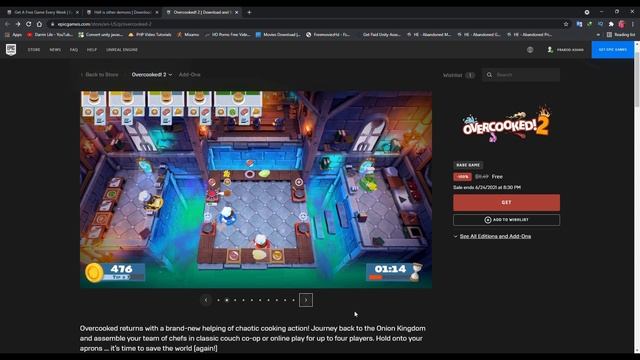Image resolution: width=640 pixels, height=360 pixels.
Task: Close the Overcooked! 2 browser tab
Action: point(236,12)
